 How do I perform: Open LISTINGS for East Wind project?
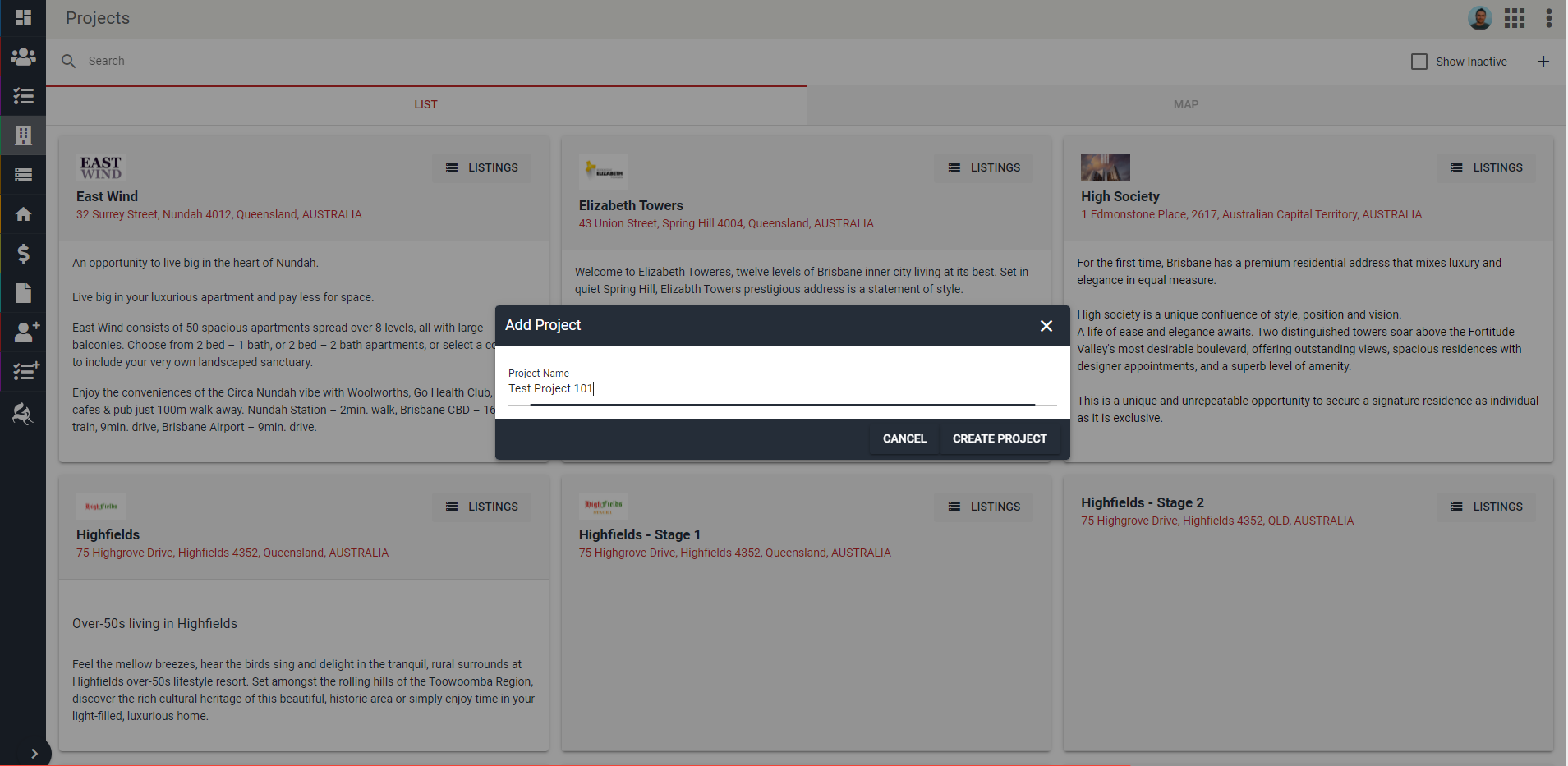tap(481, 167)
